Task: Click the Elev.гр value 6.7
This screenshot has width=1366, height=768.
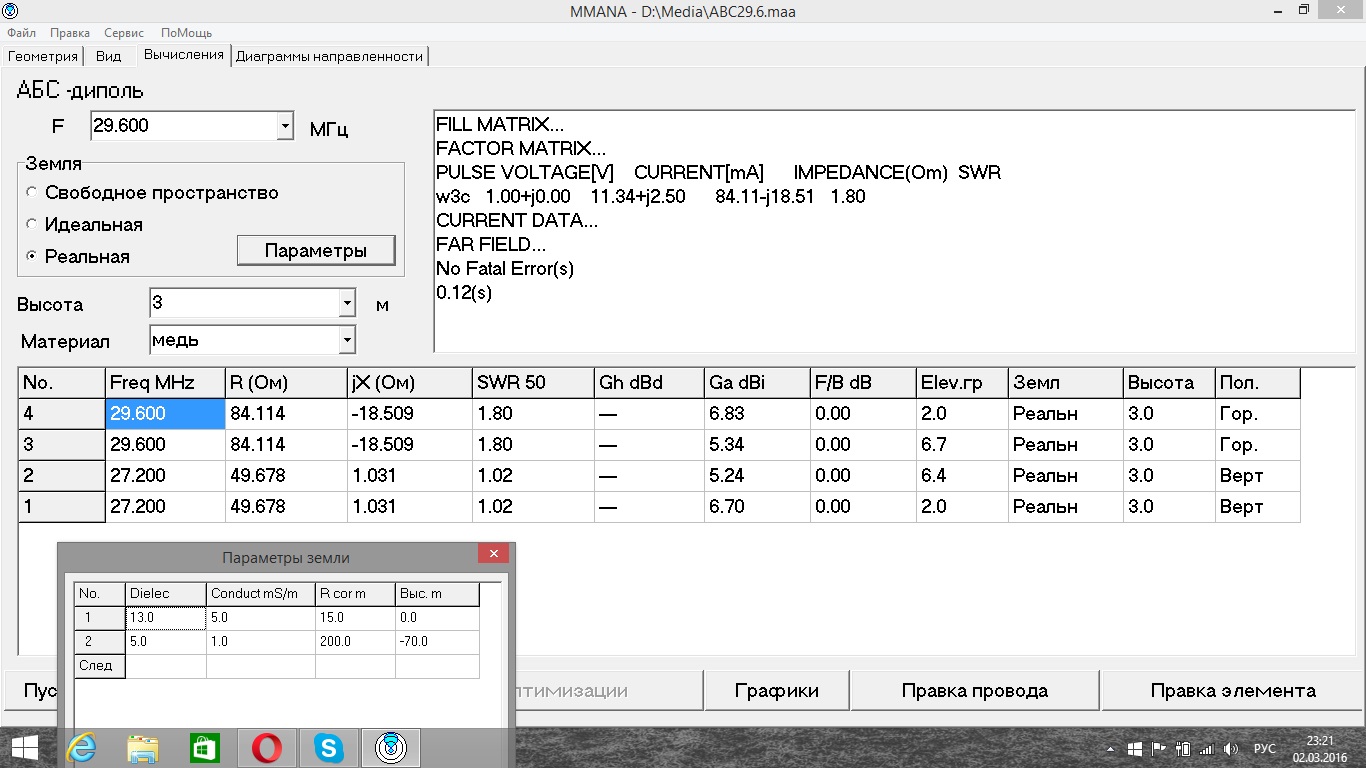Action: [x=962, y=445]
